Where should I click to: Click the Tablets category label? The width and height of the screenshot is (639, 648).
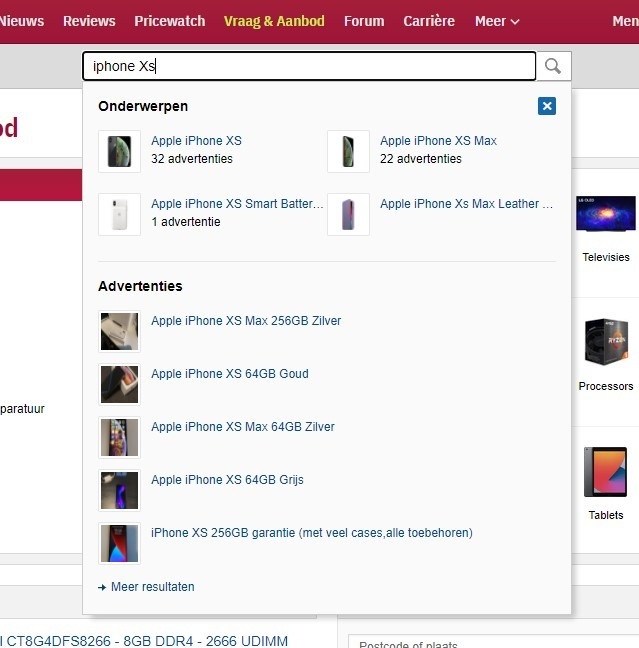[x=606, y=515]
